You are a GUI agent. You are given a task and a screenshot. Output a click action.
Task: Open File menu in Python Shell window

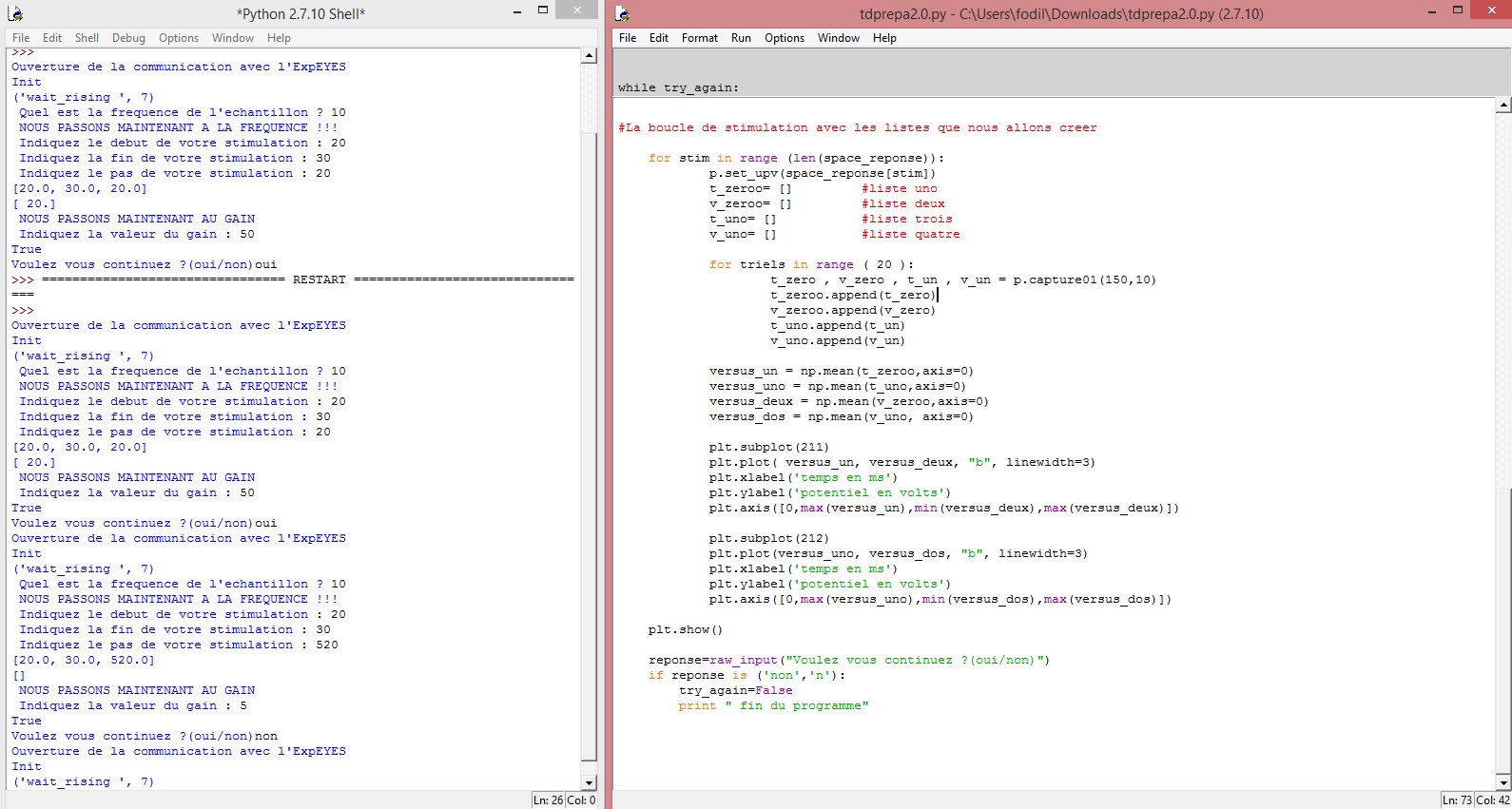coord(21,38)
